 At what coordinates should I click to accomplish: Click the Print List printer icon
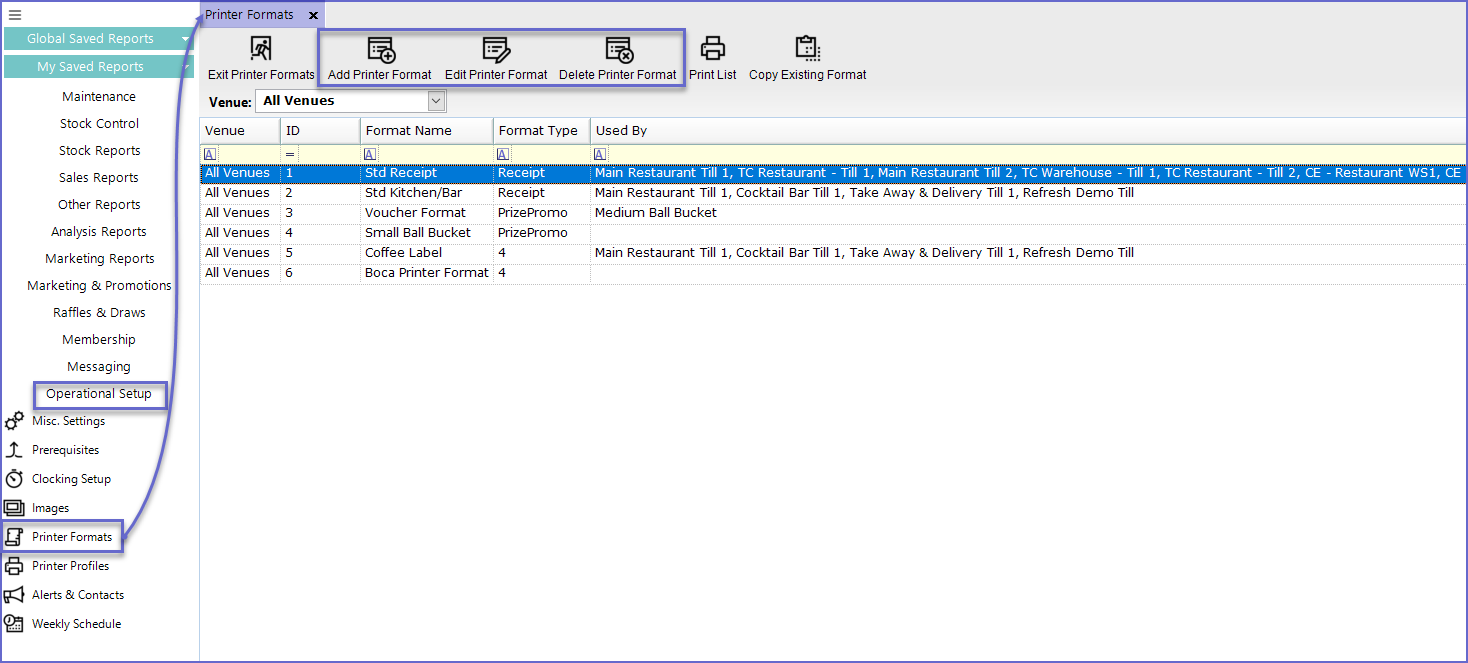[x=712, y=49]
